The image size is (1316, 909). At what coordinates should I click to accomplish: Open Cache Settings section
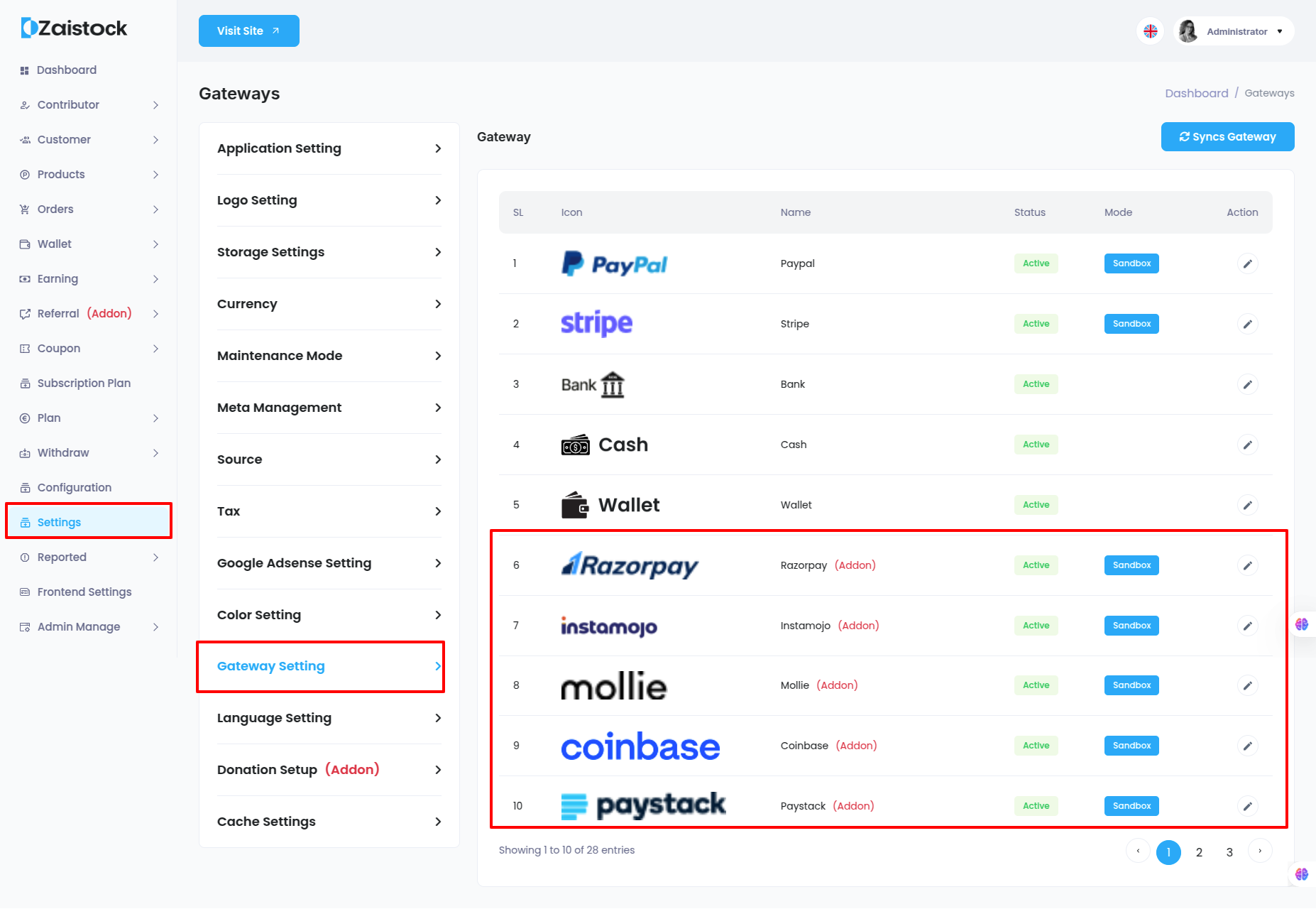coord(329,822)
